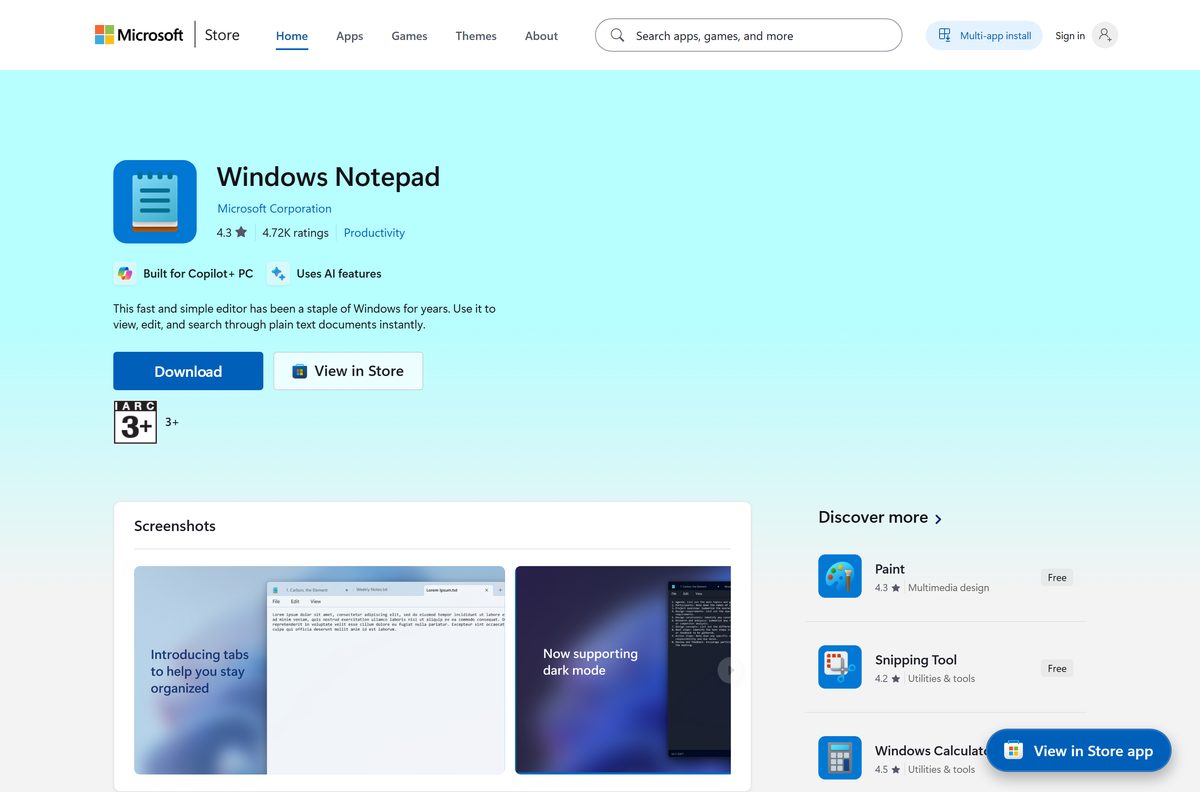Click the Snipping Tool app icon
Viewport: 1200px width, 792px height.
pyautogui.click(x=840, y=667)
